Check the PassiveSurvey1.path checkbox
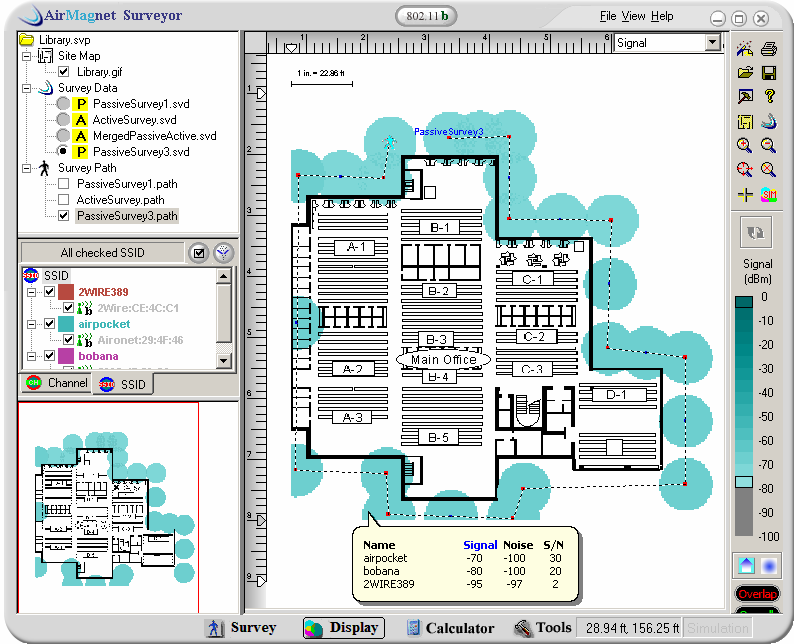794x644 pixels. click(x=64, y=184)
